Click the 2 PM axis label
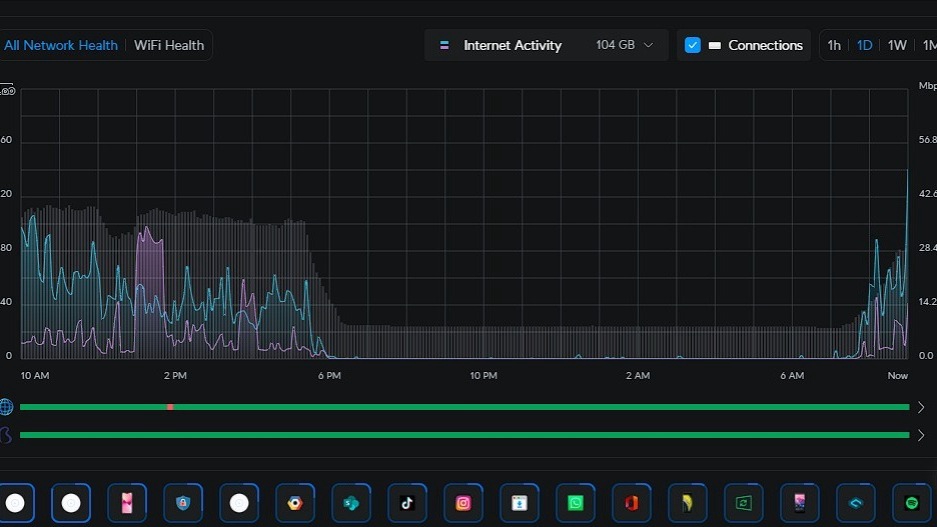Image resolution: width=937 pixels, height=527 pixels. pos(175,376)
